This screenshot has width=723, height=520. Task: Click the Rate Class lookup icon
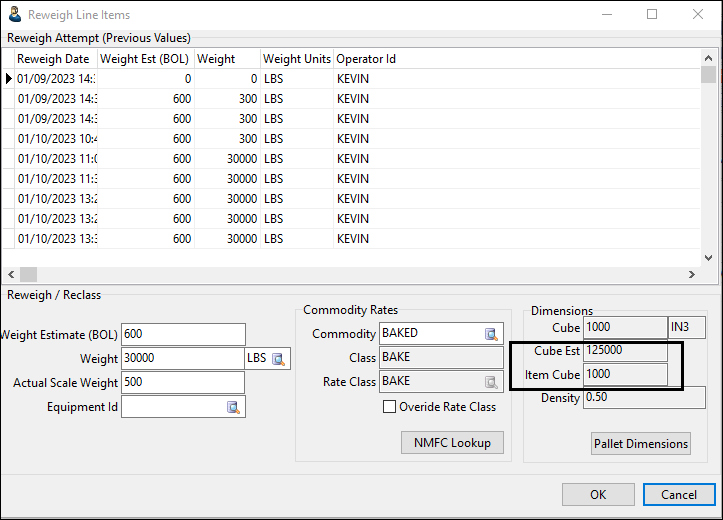pos(491,381)
